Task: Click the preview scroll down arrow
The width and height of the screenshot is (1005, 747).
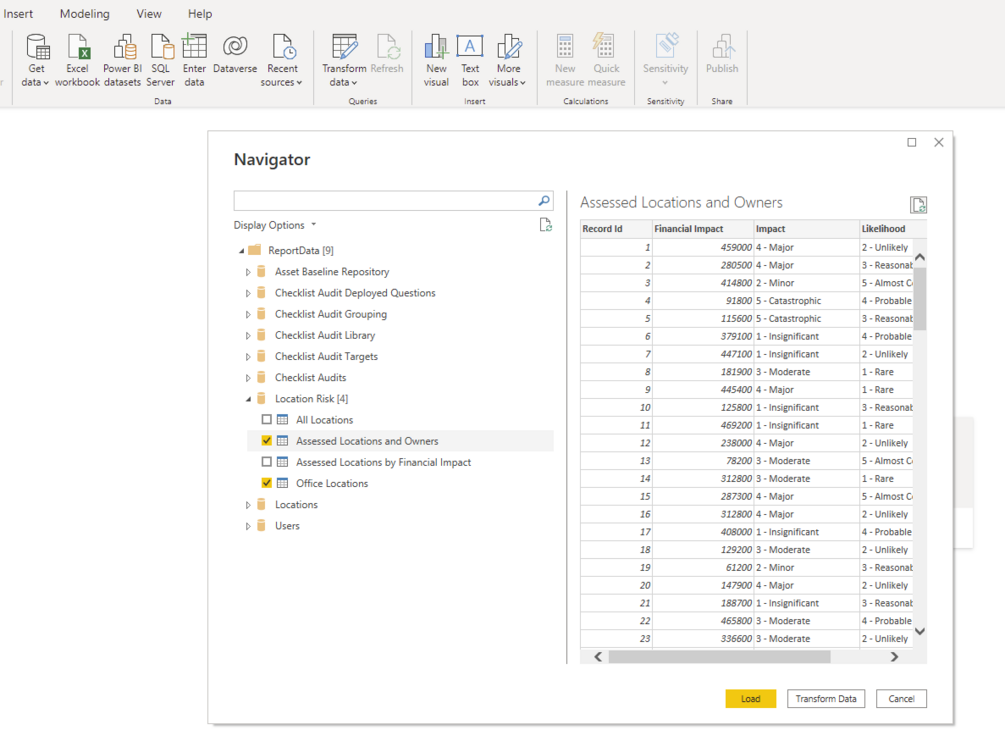Action: coord(920,632)
